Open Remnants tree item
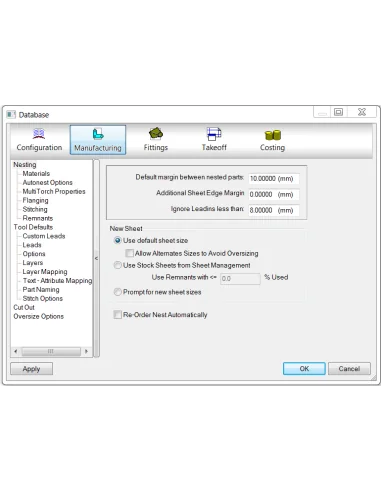This screenshot has width=381, height=492. click(x=38, y=218)
